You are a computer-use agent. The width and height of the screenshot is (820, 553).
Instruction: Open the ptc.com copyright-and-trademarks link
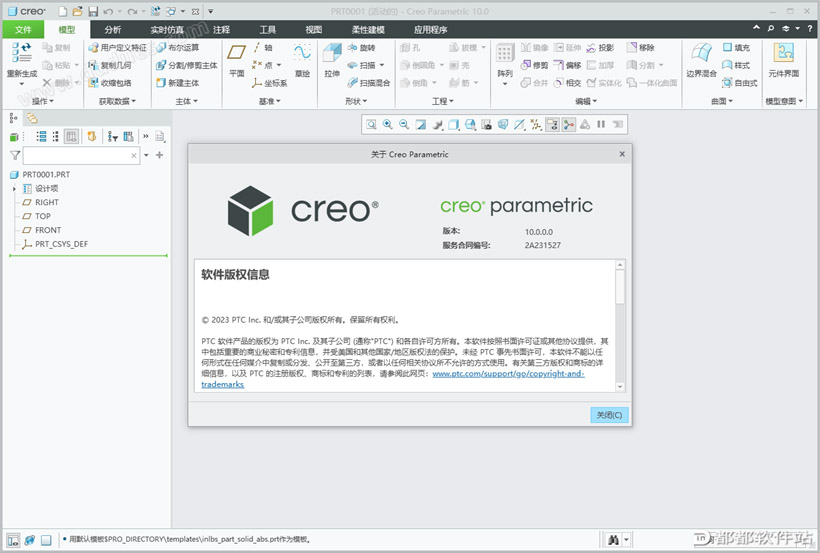point(508,374)
